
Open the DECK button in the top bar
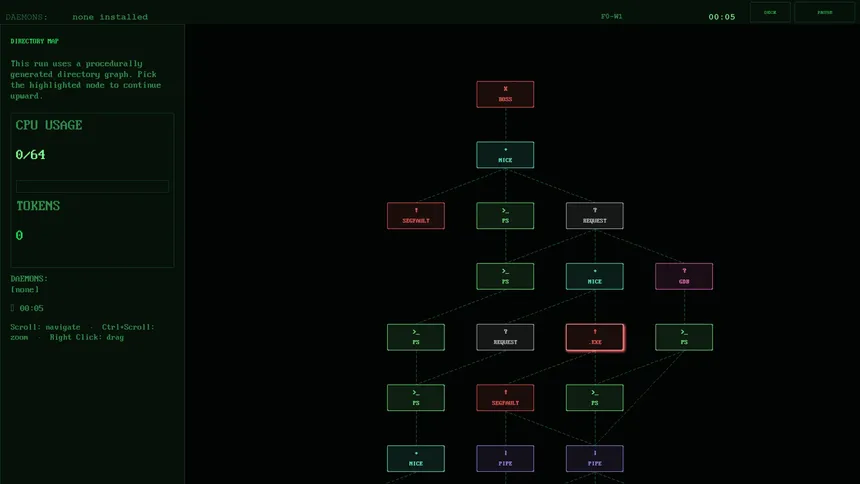[770, 12]
